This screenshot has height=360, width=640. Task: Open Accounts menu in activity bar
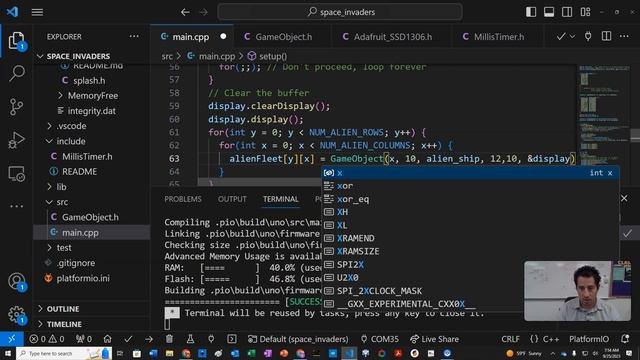(x=16, y=282)
